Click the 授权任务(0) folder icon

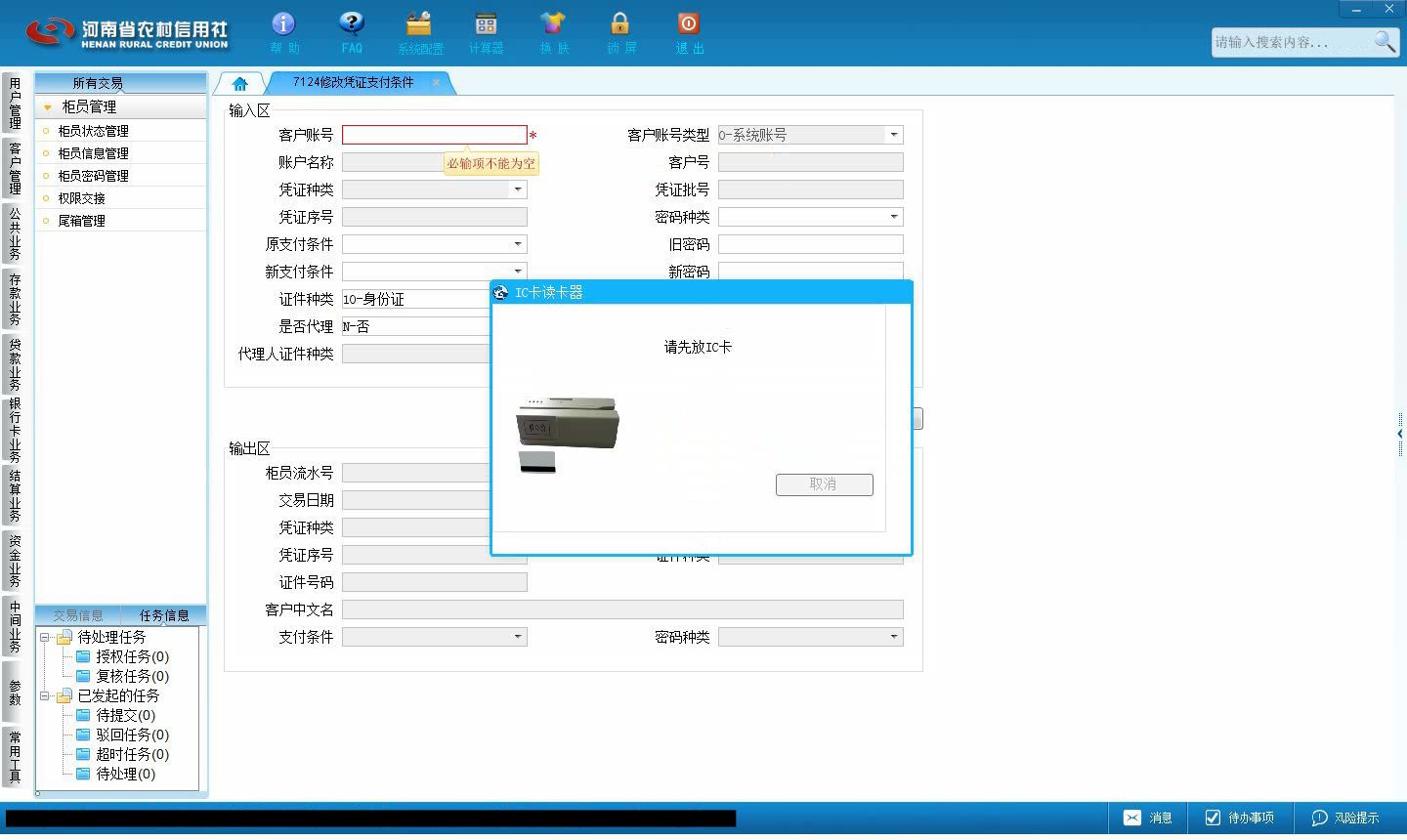pos(83,656)
